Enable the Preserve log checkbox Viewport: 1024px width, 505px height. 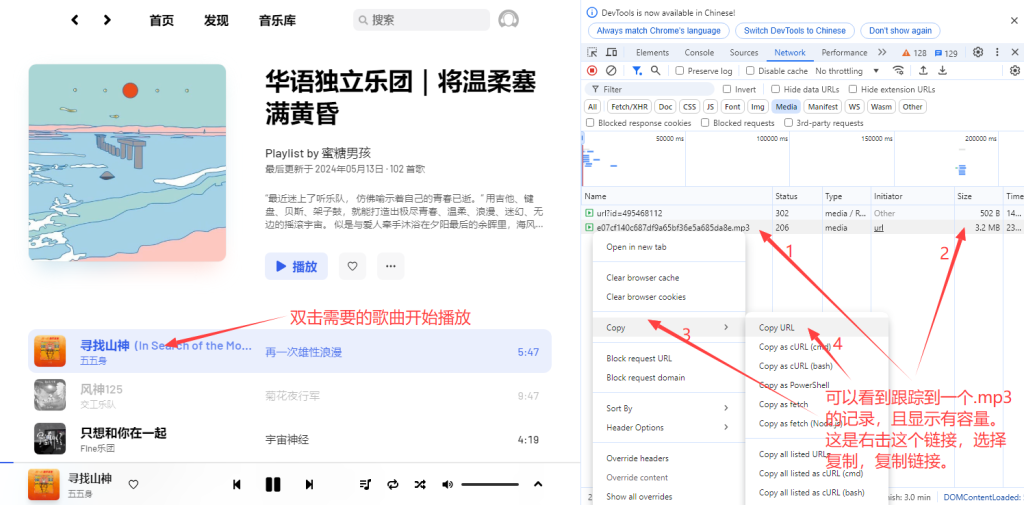tap(681, 71)
